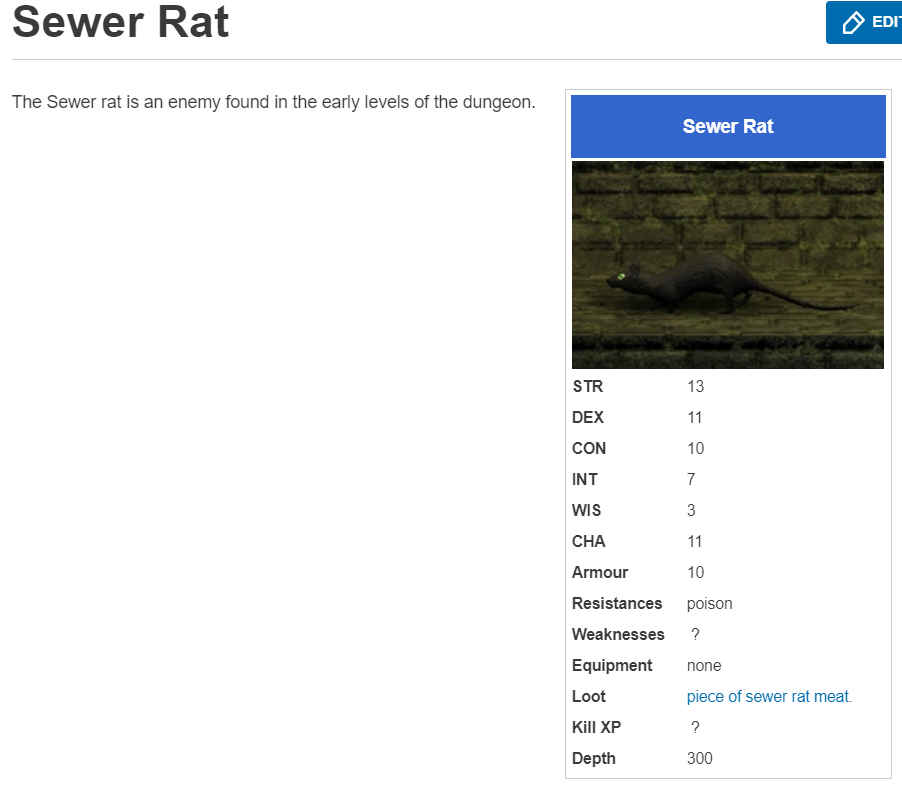Select the Armour label
902x790 pixels.
pyautogui.click(x=600, y=573)
